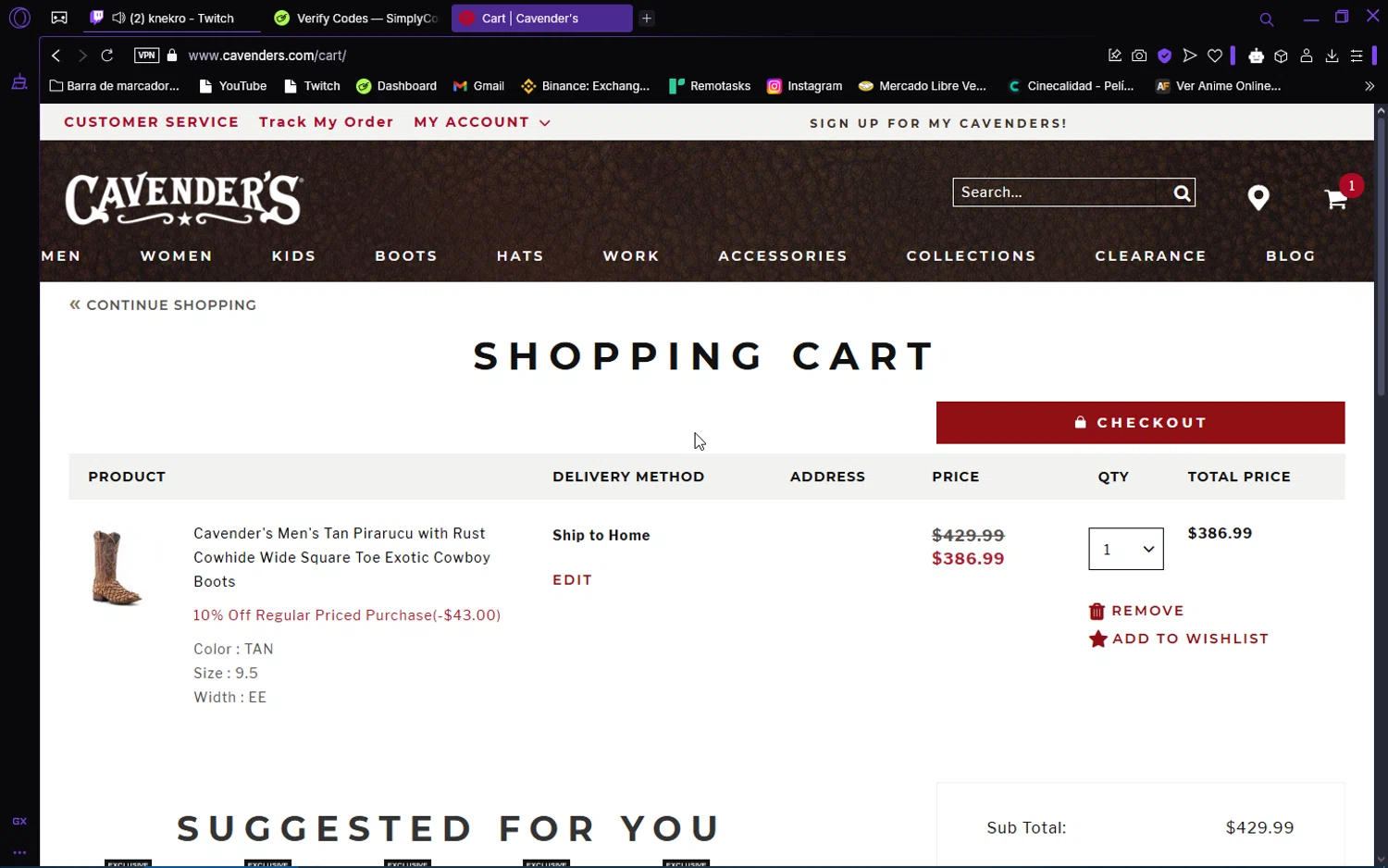Screen dimensions: 1388x868
Task: Click the site padlock security icon
Action: point(172,56)
